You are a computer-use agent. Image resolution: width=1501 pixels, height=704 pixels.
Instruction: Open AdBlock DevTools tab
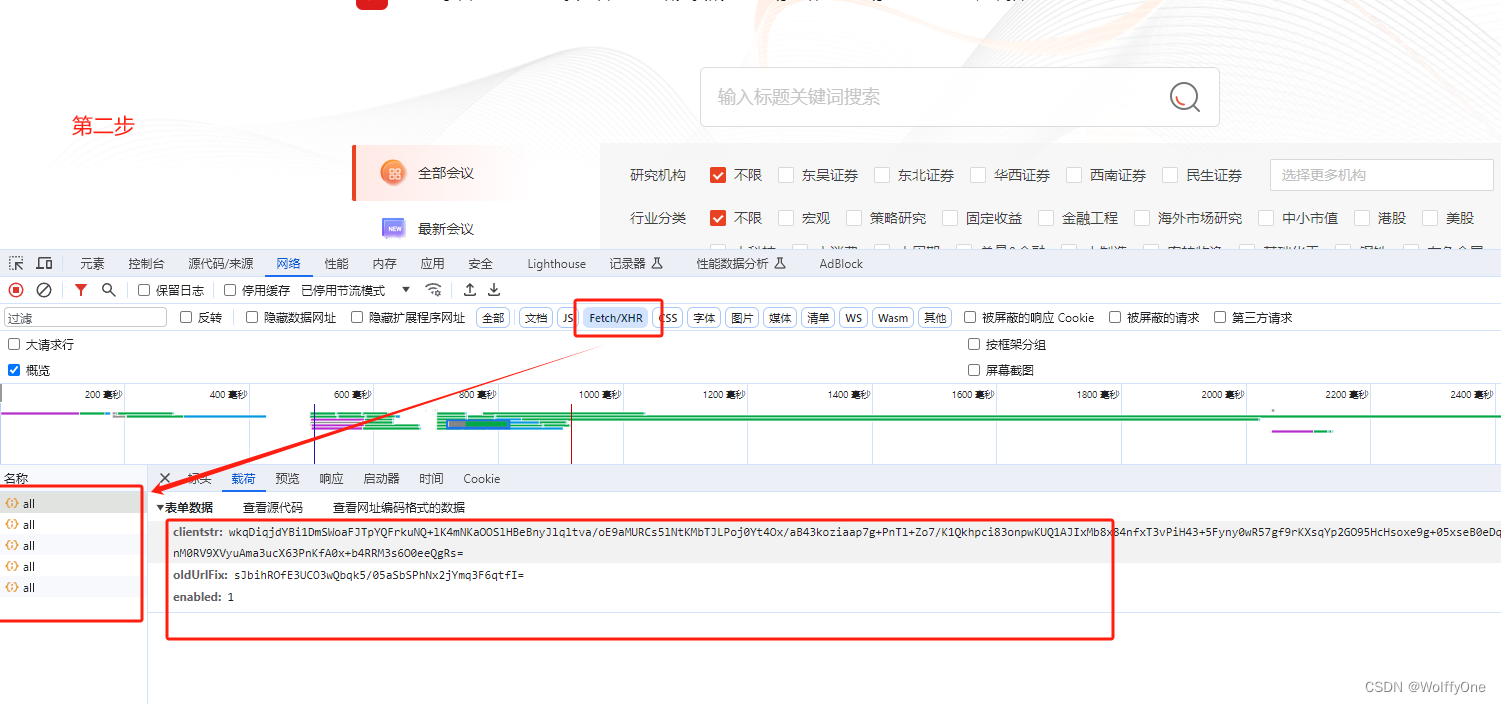coord(841,264)
